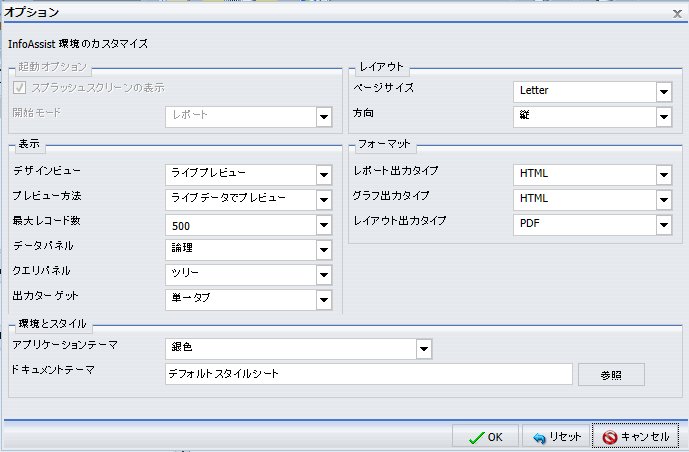Open the クエリパネル dropdown arrow

[x=324, y=275]
